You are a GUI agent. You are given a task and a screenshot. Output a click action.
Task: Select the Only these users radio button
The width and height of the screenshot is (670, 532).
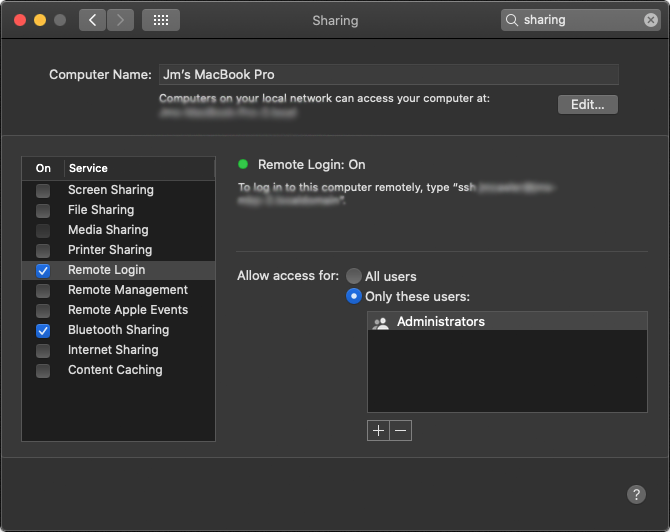353,296
